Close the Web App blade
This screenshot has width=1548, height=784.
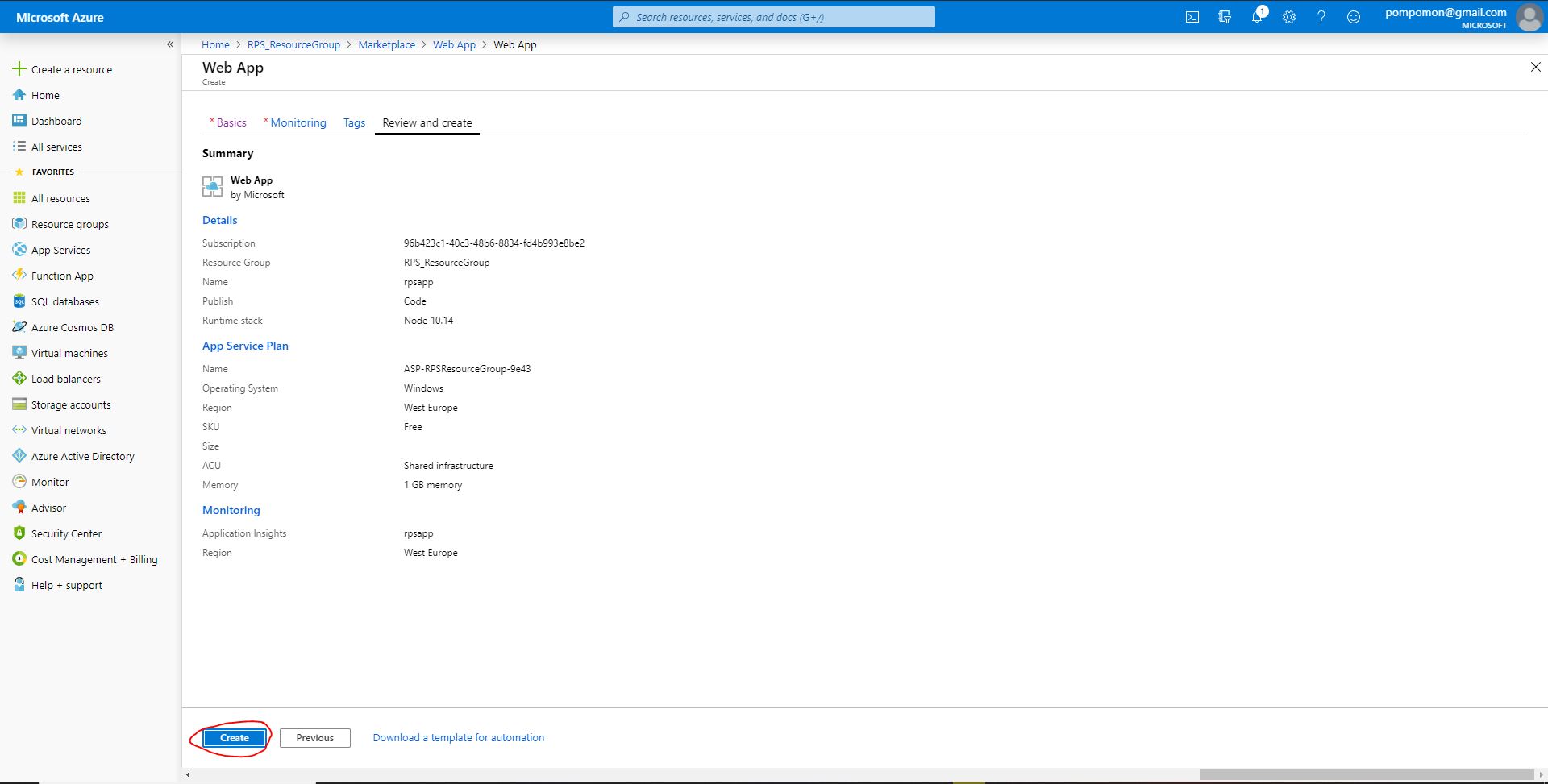click(x=1535, y=68)
